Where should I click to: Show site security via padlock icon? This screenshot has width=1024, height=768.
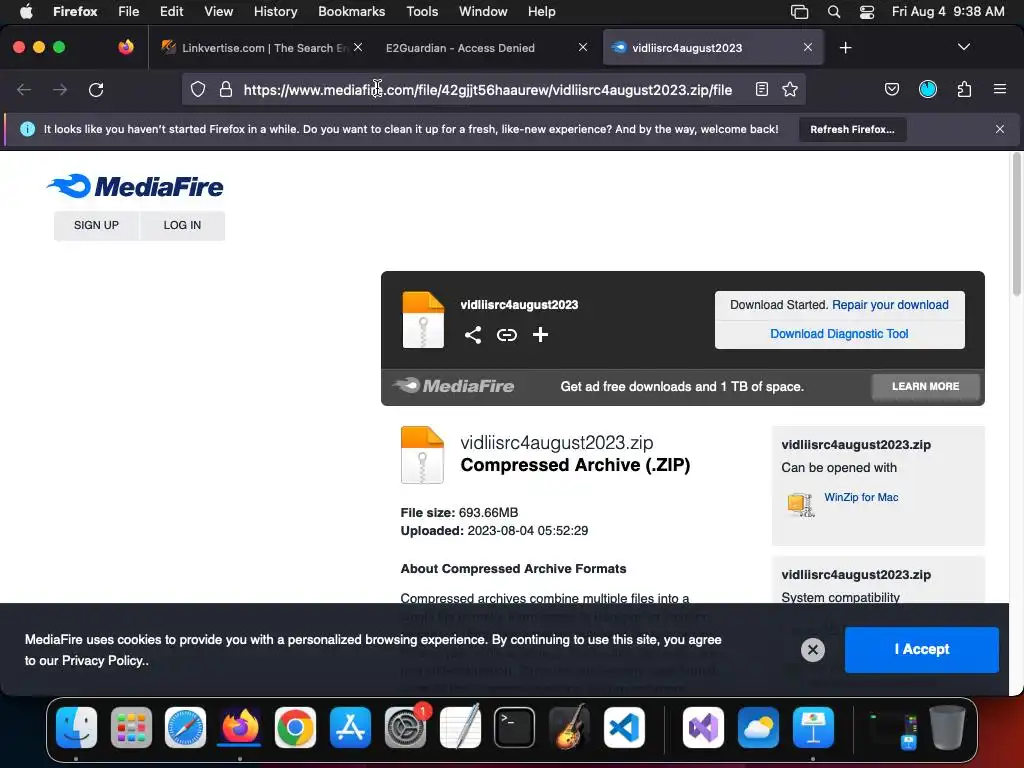tap(226, 89)
